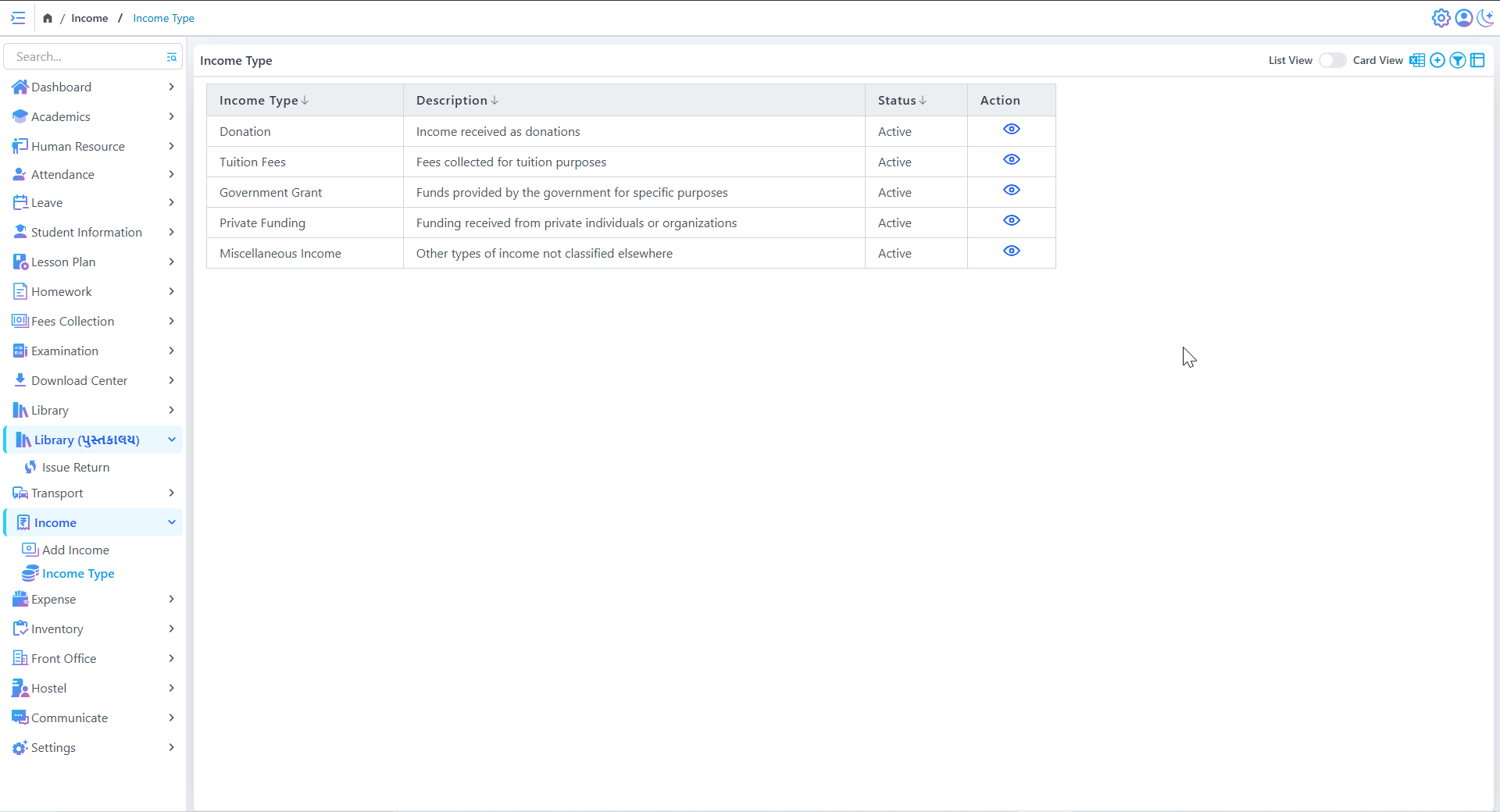View Miscellaneous Income details via eye icon
This screenshot has width=1500, height=812.
(1011, 251)
